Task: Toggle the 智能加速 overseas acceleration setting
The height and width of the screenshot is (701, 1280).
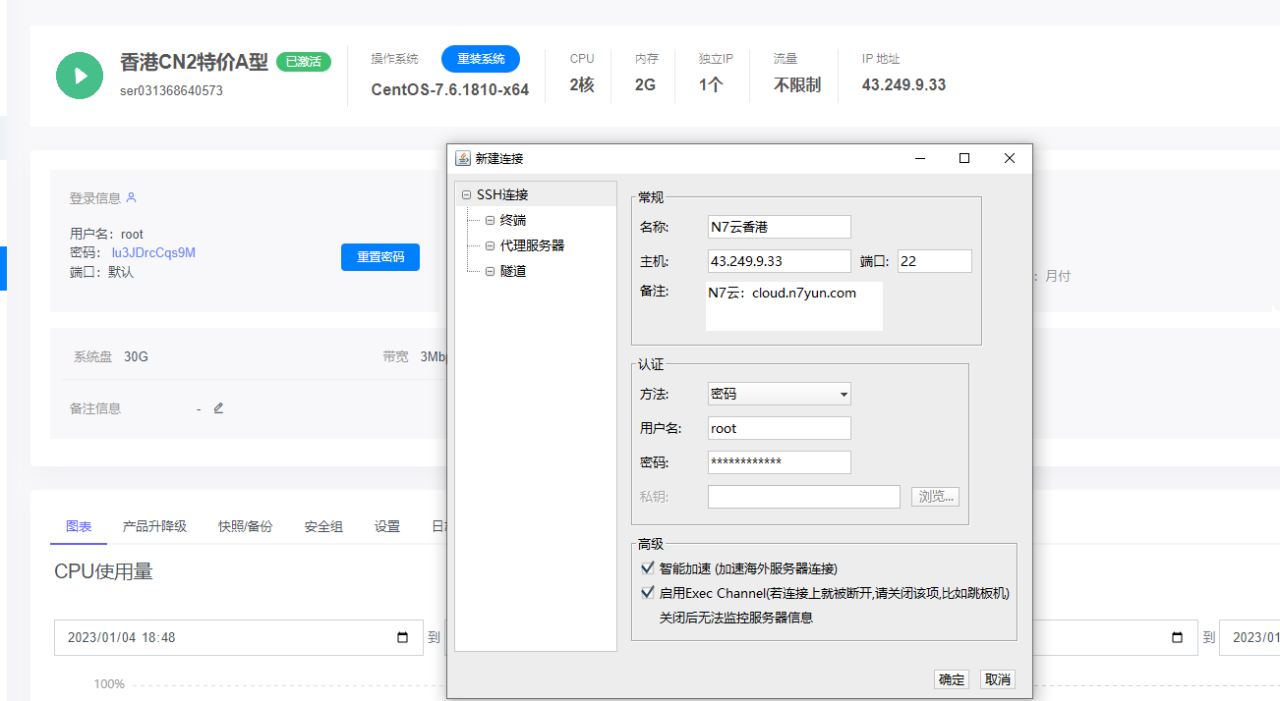Action: click(x=648, y=568)
